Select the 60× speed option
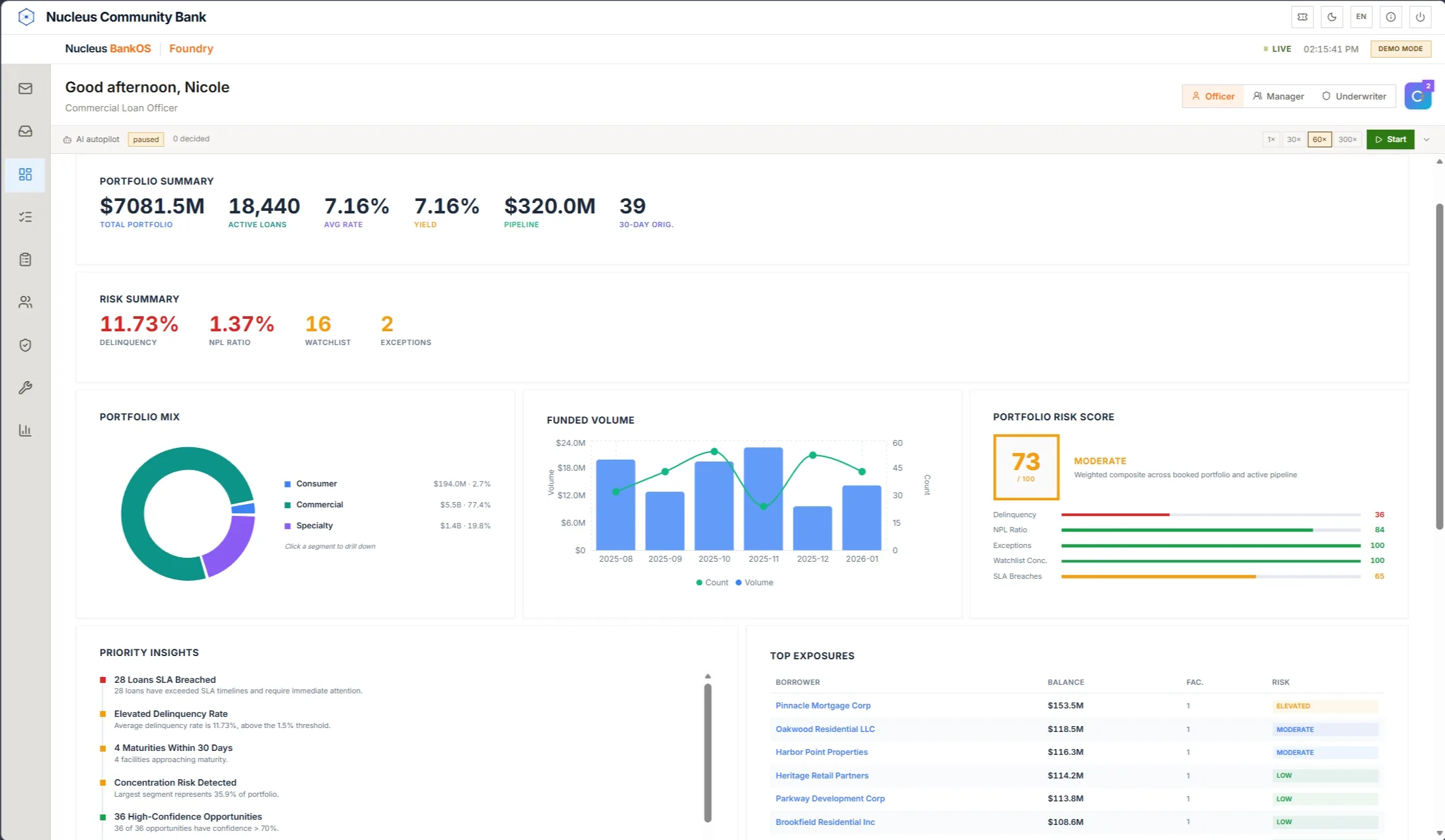This screenshot has height=840, width=1445. click(x=1319, y=139)
